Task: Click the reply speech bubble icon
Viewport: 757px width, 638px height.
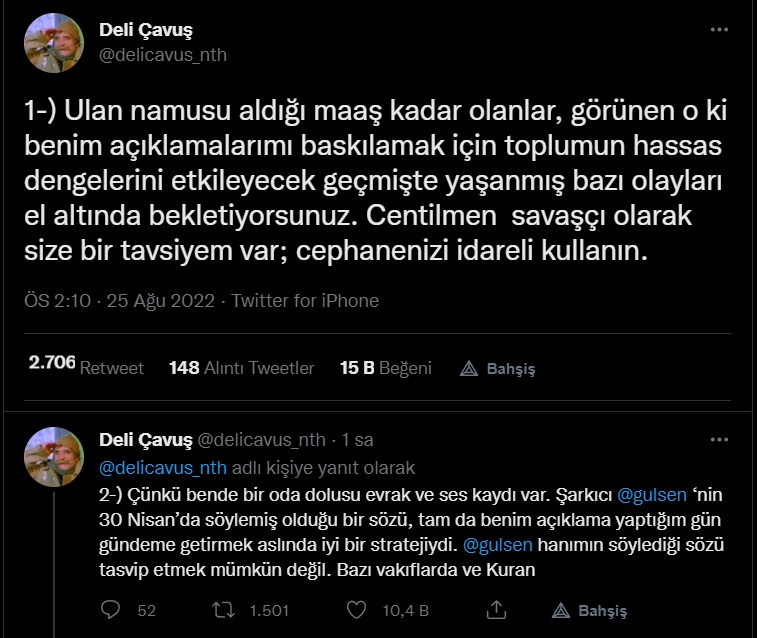Action: coord(110,610)
